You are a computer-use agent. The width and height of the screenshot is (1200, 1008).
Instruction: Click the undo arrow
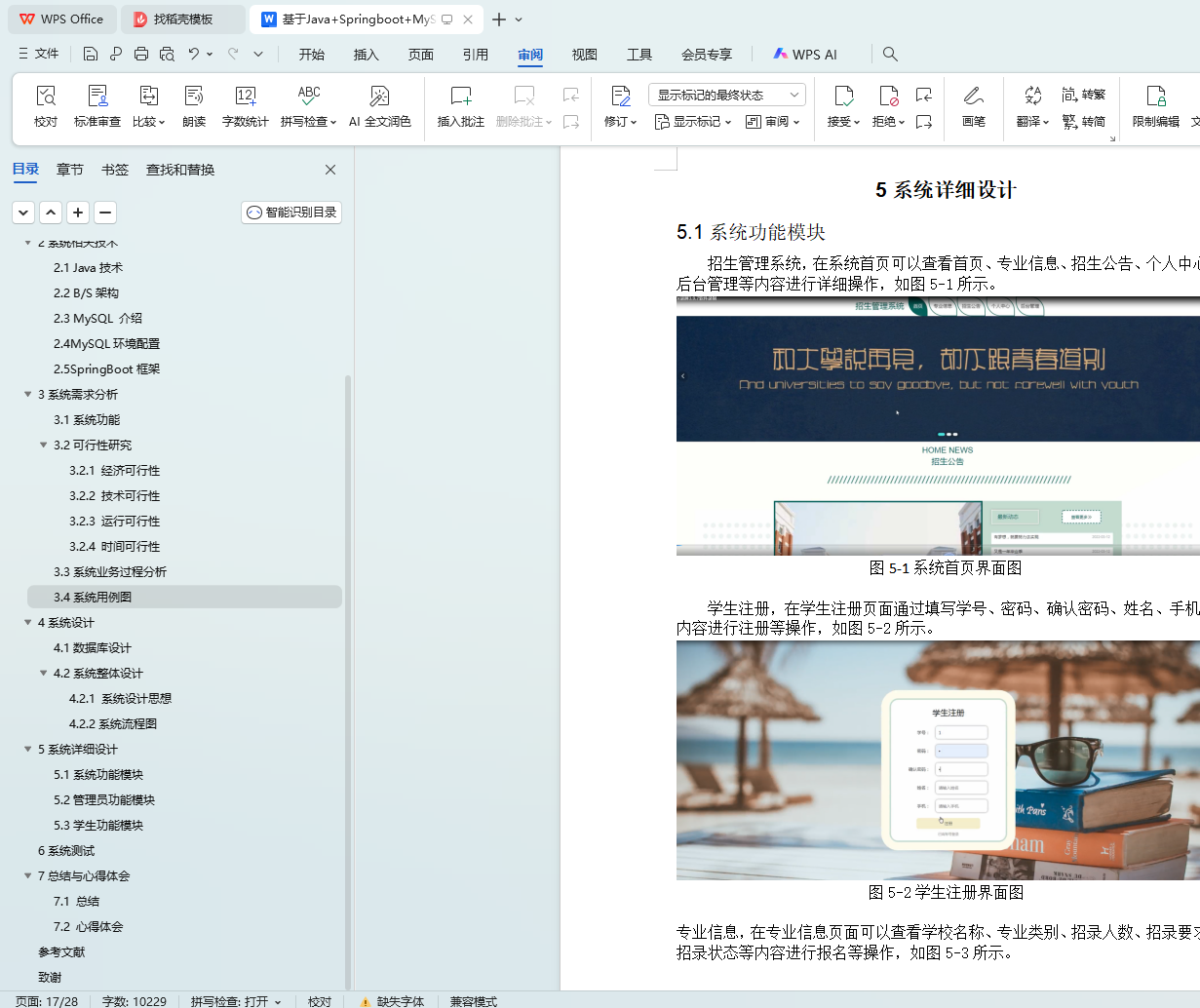(194, 54)
